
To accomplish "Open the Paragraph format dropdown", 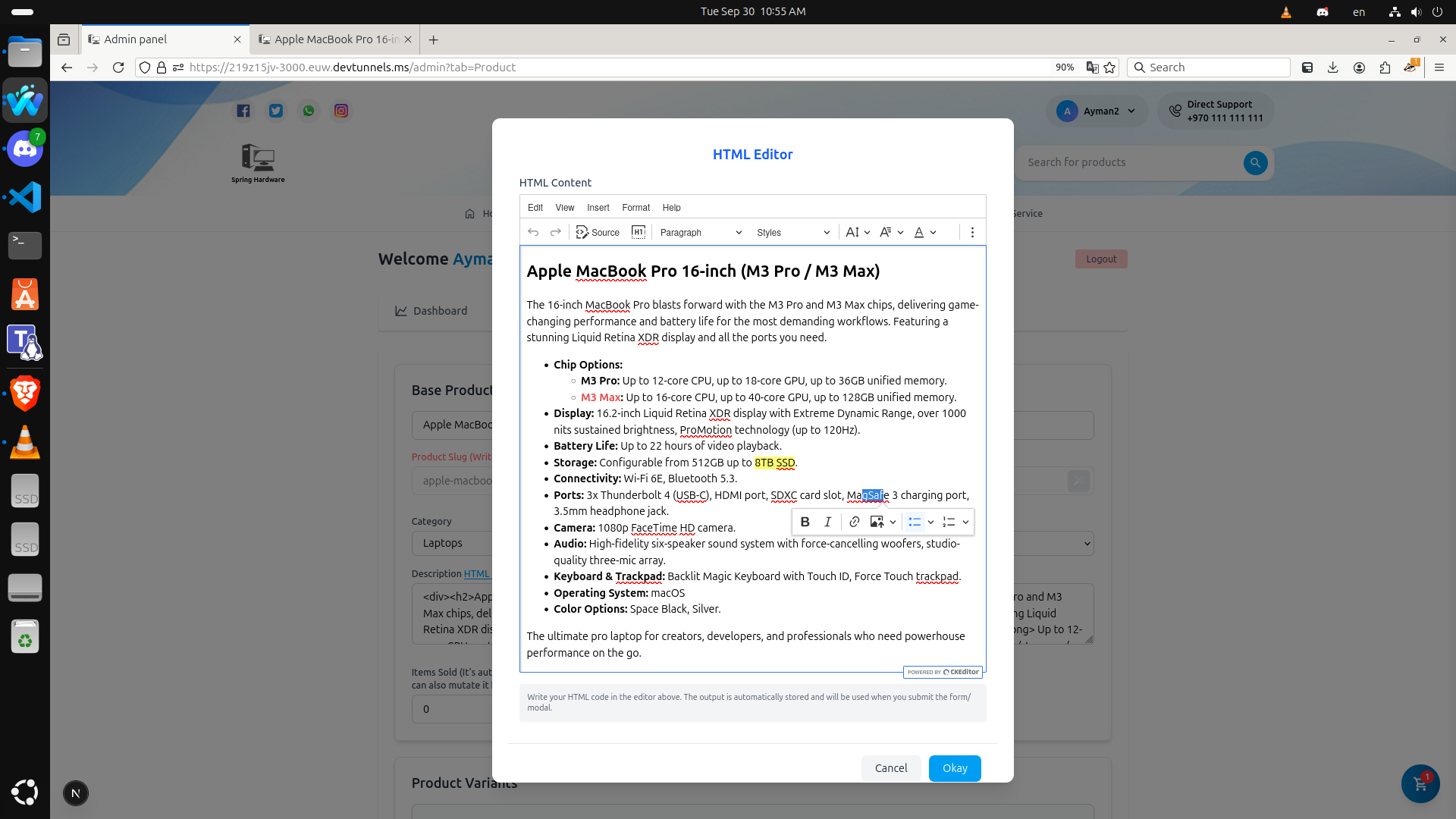I will (x=698, y=232).
